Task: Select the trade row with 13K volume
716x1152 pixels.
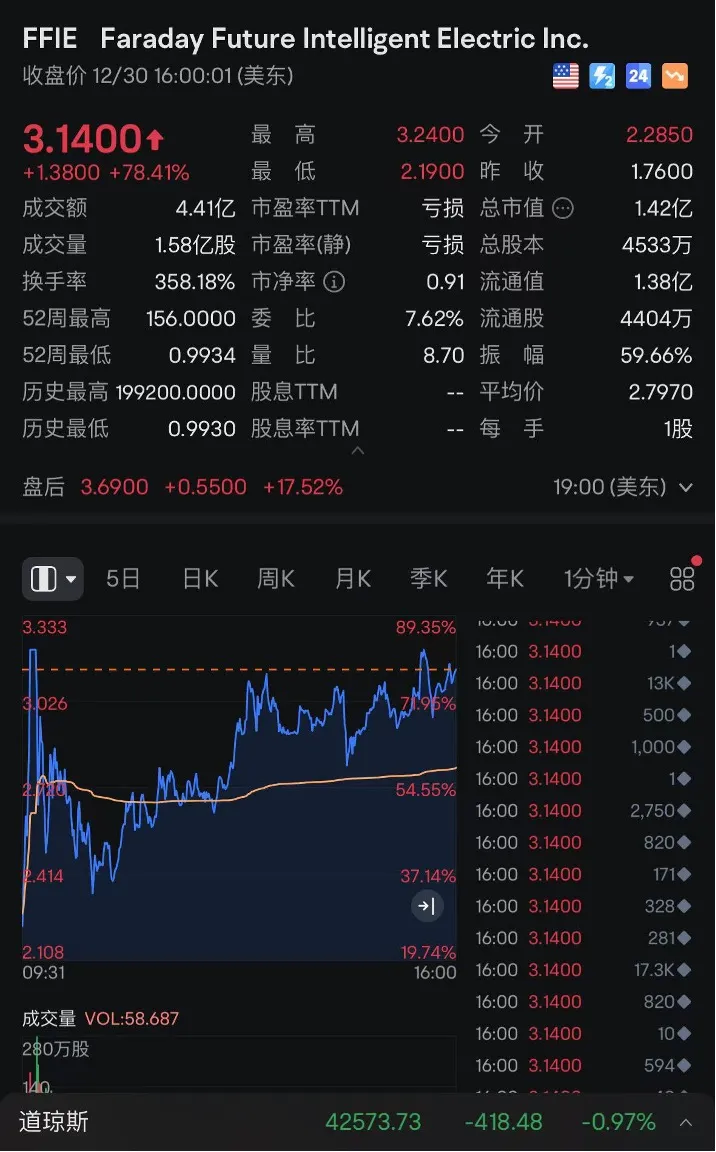Action: [x=583, y=683]
